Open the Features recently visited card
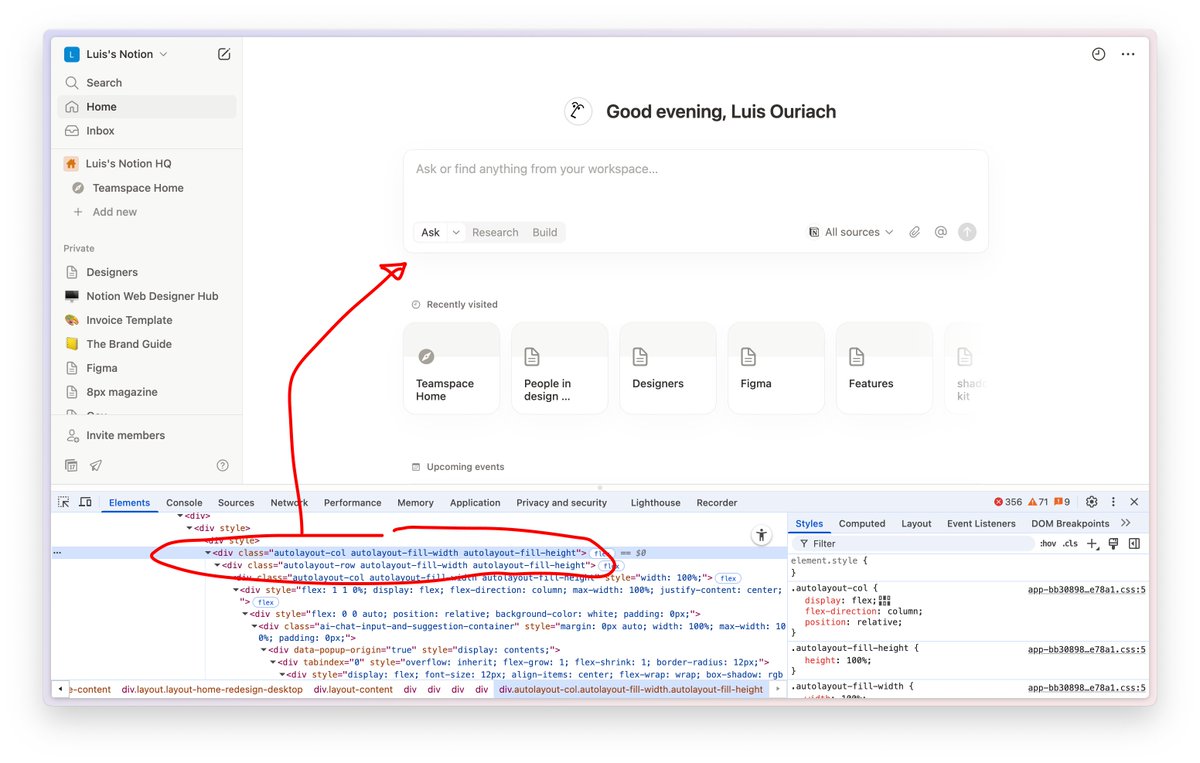The width and height of the screenshot is (1200, 763). click(884, 368)
